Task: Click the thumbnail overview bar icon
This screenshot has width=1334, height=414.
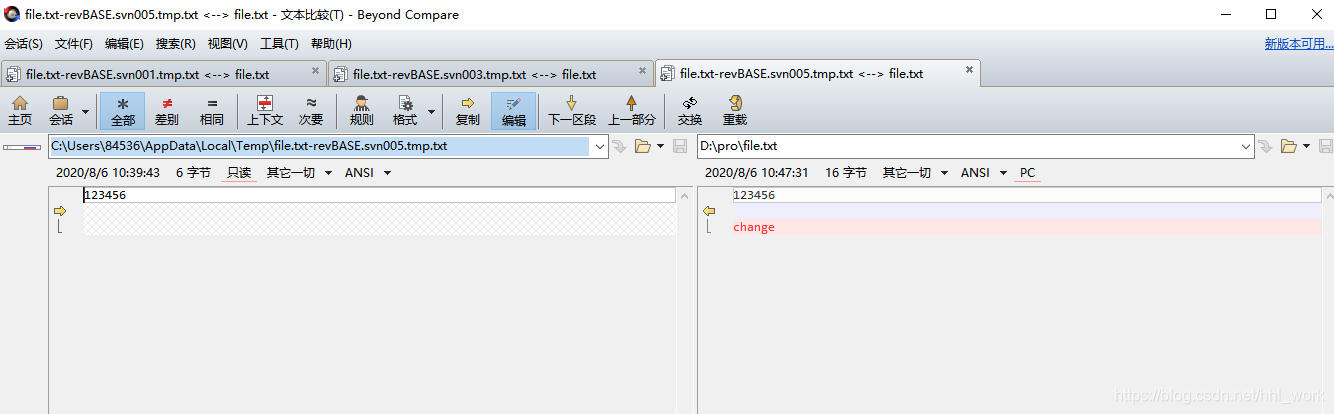Action: point(21,147)
